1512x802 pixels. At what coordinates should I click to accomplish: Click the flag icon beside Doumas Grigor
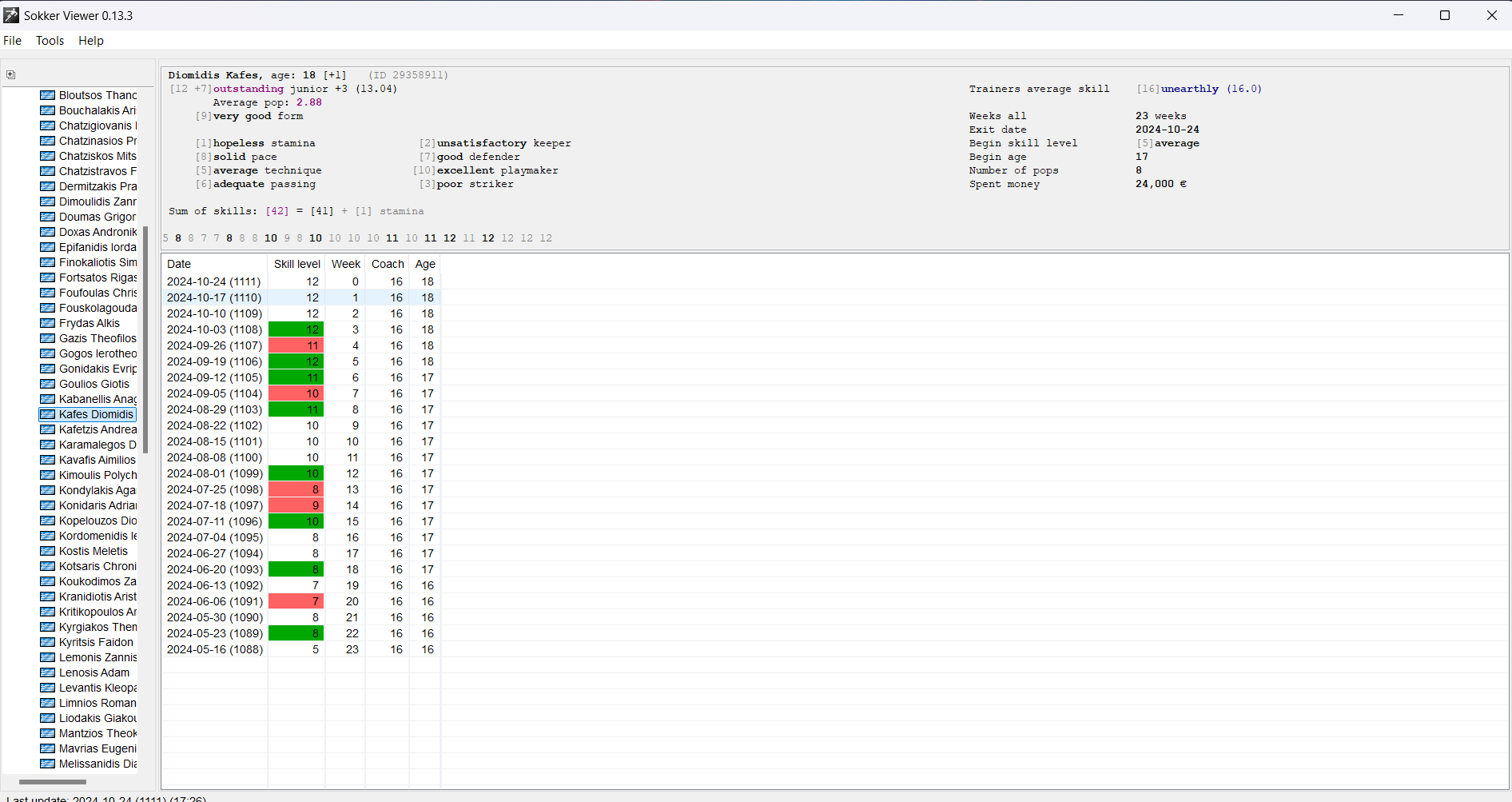[48, 217]
